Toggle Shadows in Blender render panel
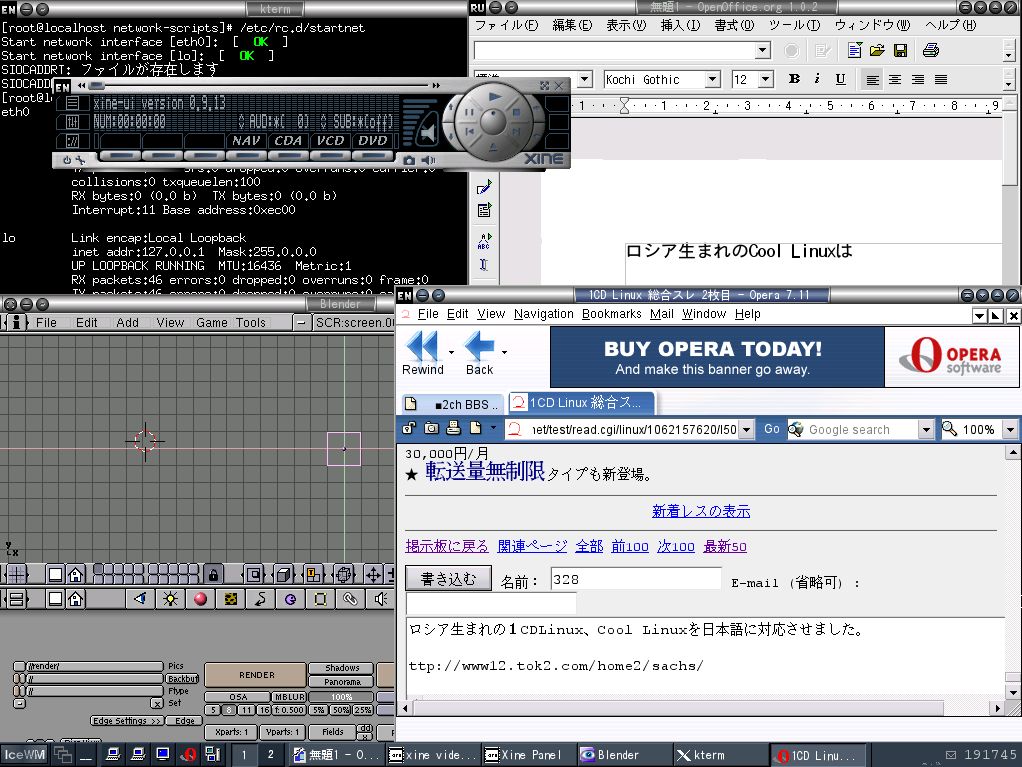1022x767 pixels. pos(342,668)
